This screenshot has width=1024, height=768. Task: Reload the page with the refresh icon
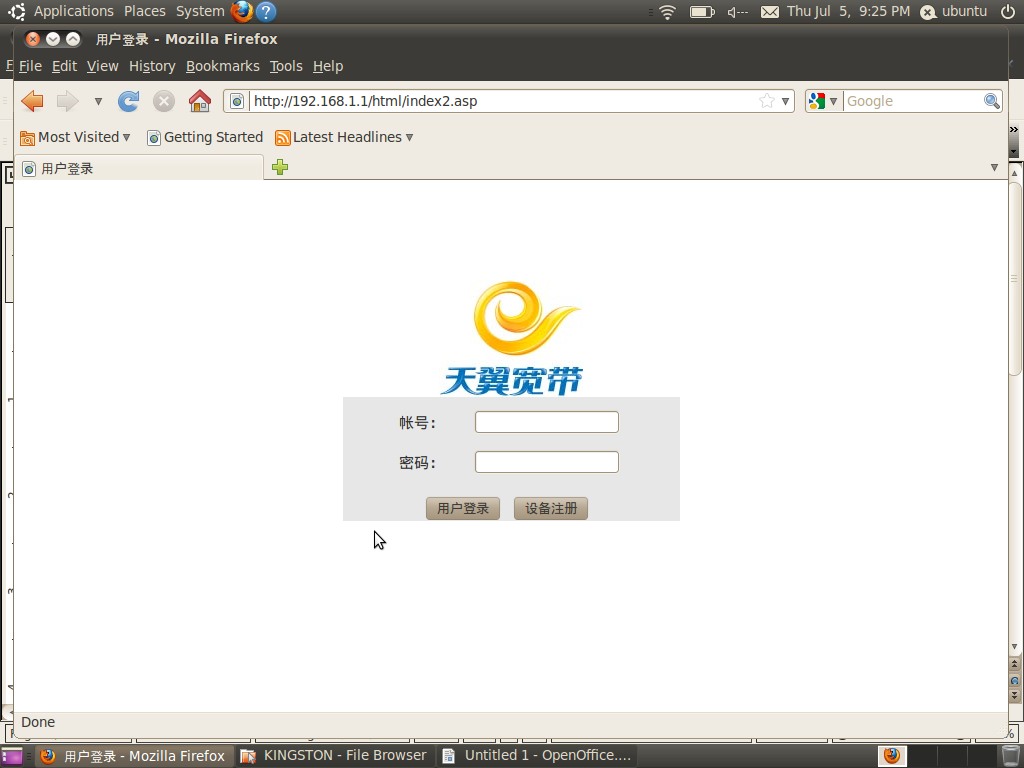tap(129, 101)
